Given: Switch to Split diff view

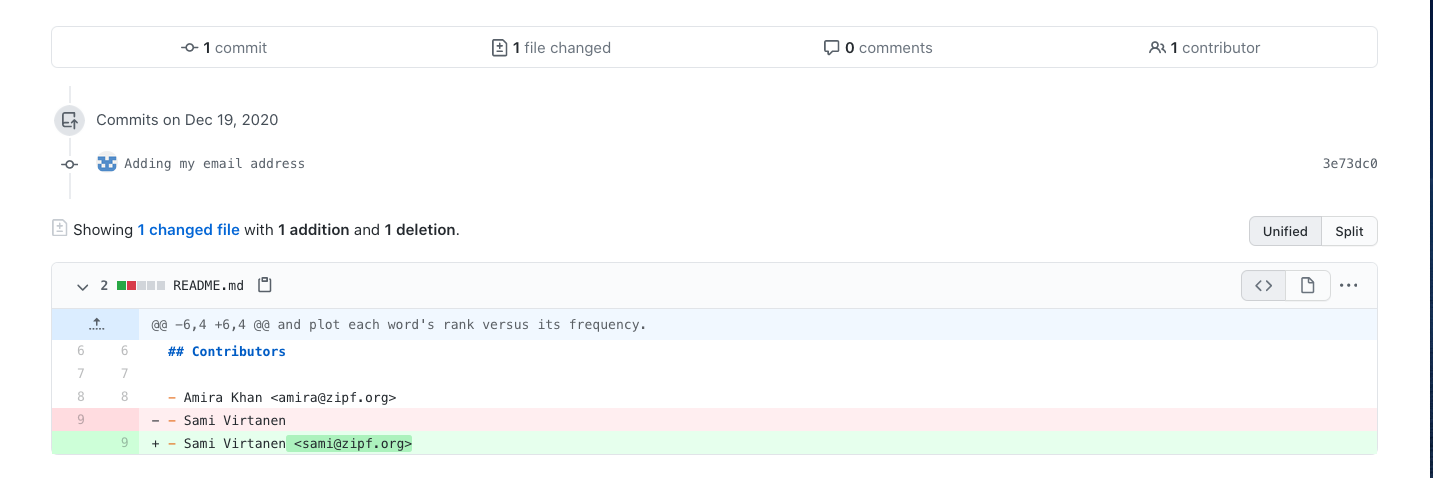Looking at the screenshot, I should (x=1349, y=231).
